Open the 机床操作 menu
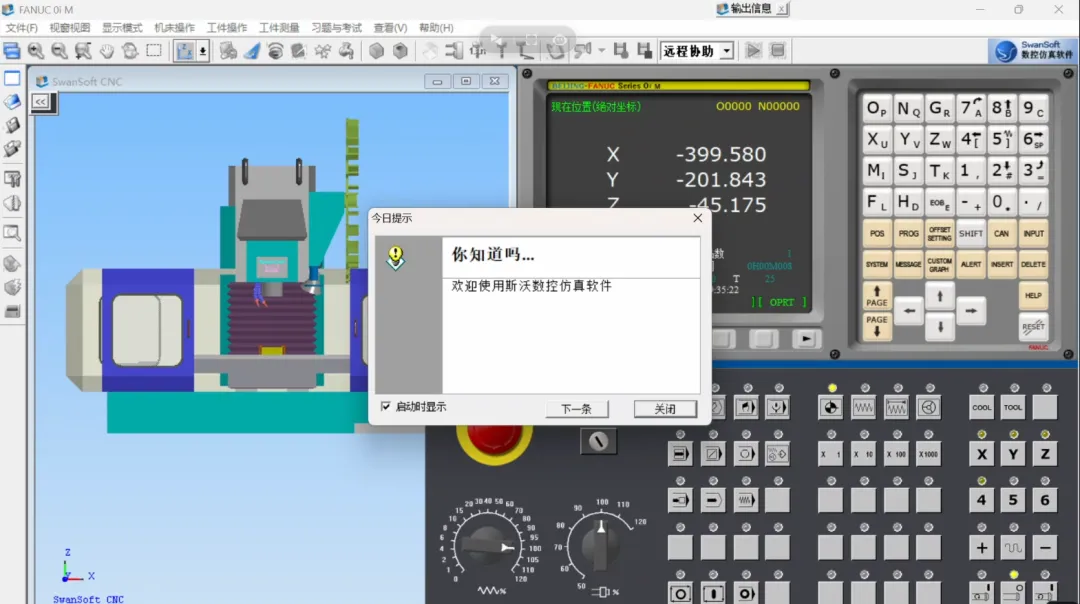This screenshot has width=1080, height=604. point(174,28)
